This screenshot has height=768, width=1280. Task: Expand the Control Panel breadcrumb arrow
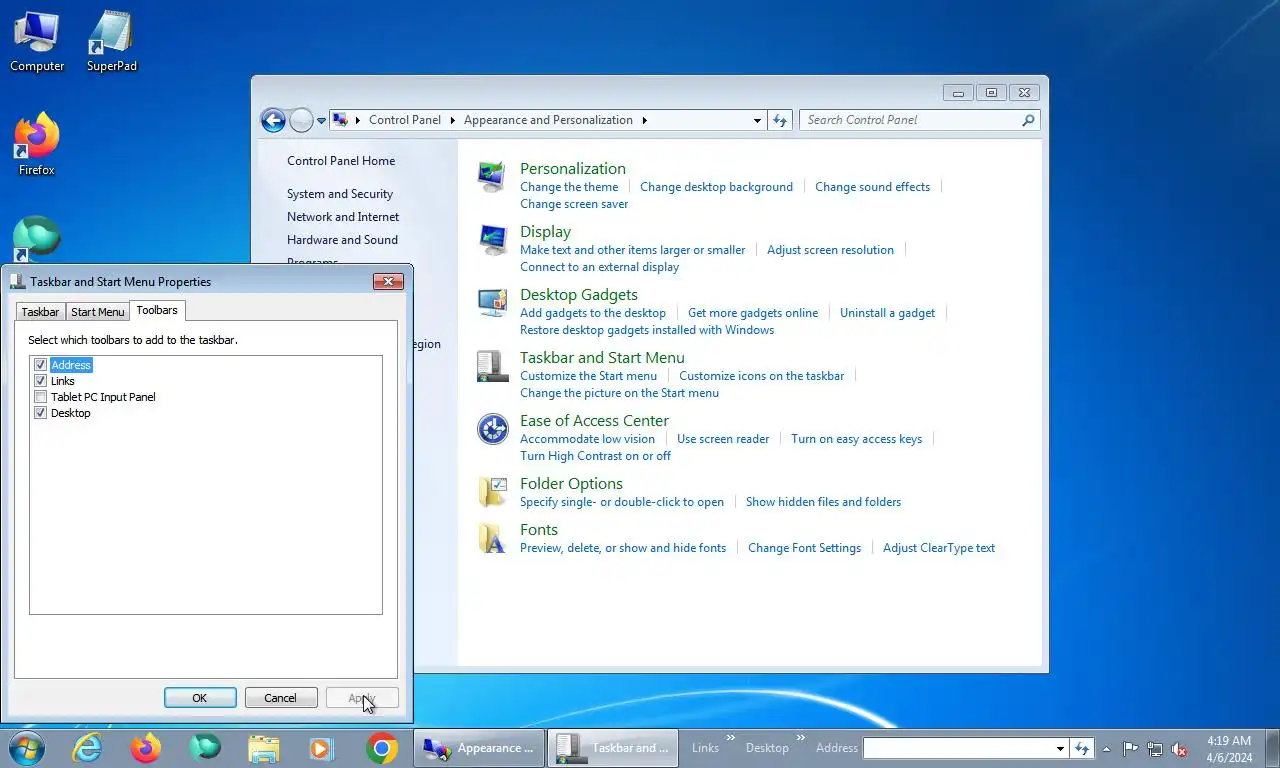[452, 120]
